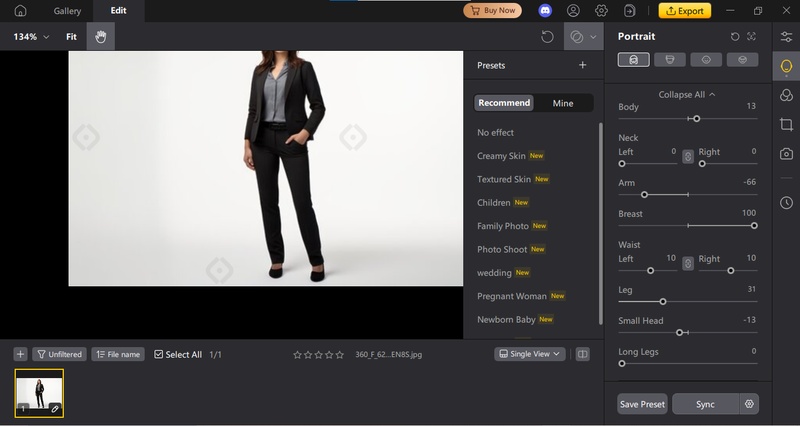
Task: Collapse All portrait sections
Action: point(687,95)
